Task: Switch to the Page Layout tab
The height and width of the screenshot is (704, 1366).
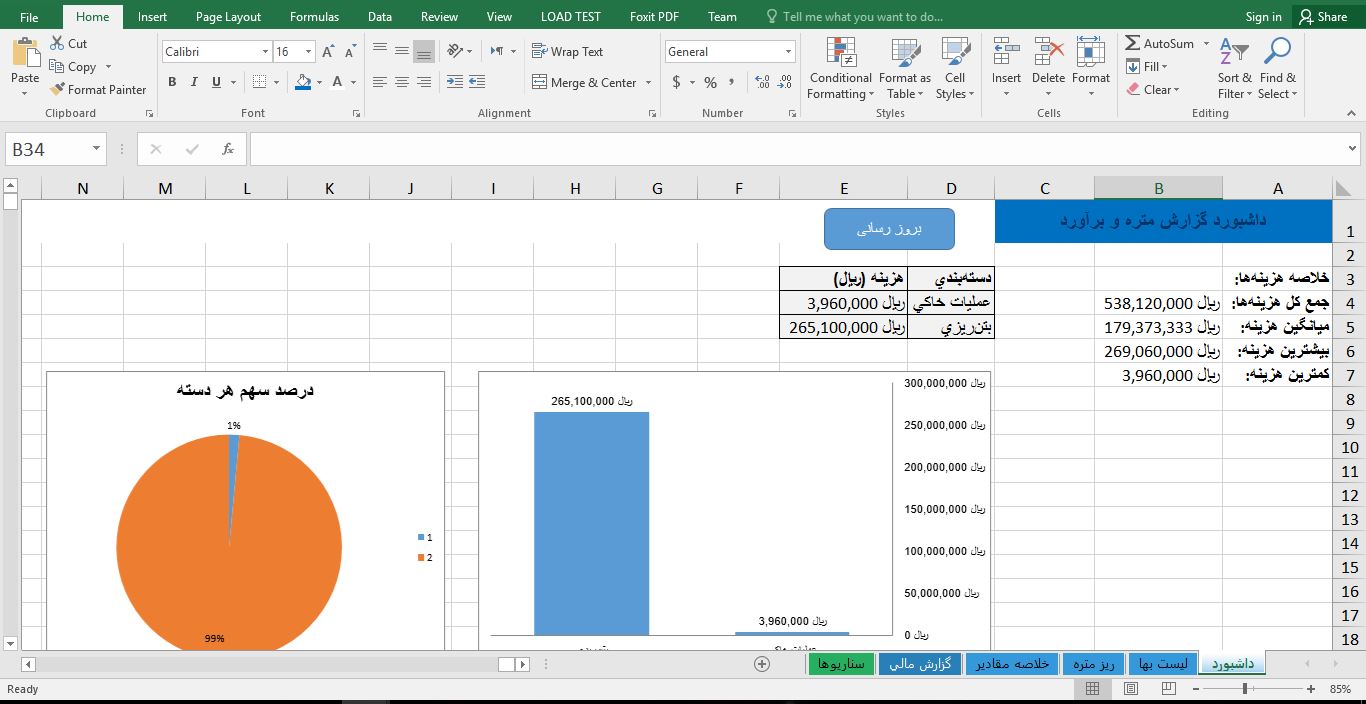Action: tap(228, 16)
